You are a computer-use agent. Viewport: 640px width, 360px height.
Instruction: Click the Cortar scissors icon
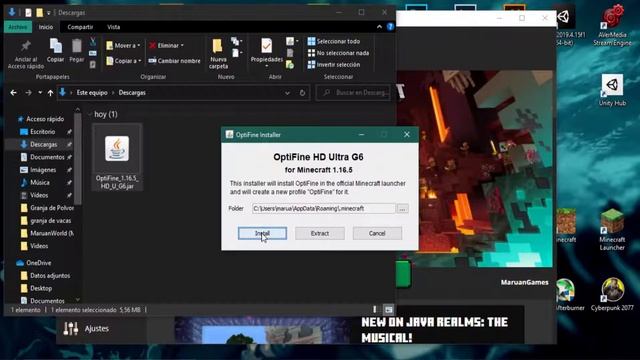(93, 42)
